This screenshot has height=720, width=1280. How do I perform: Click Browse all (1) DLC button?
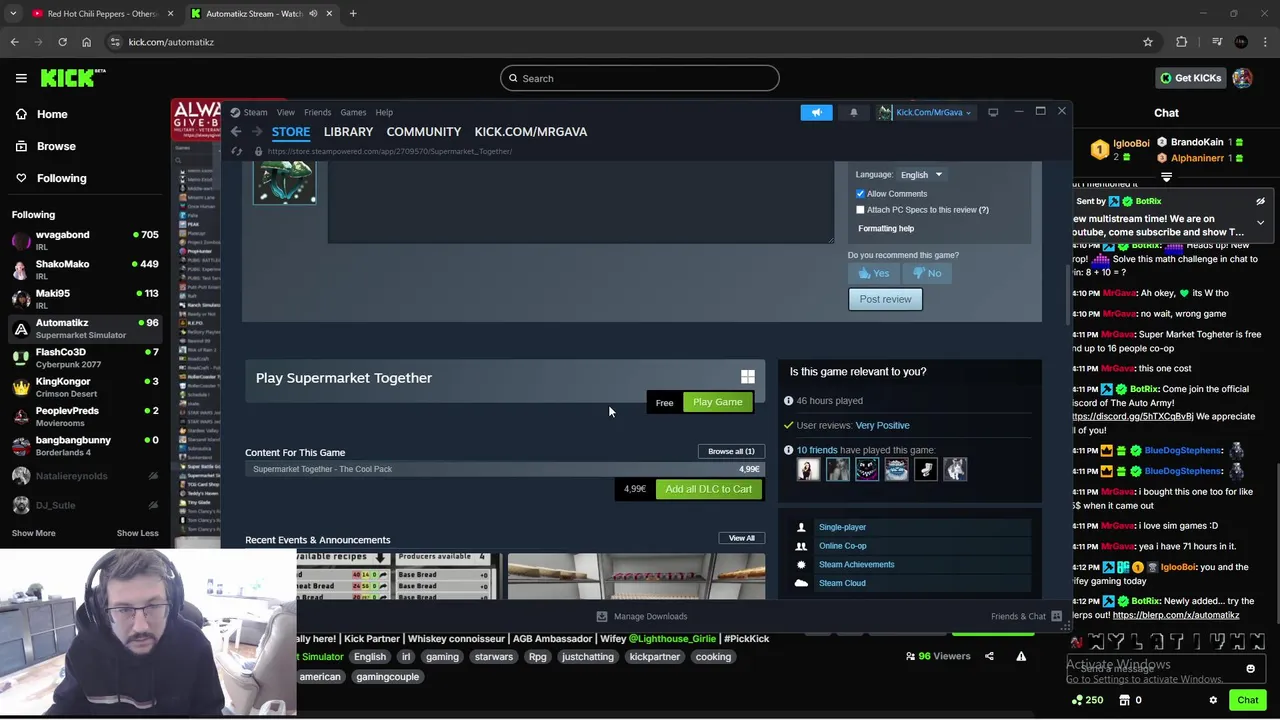coord(731,451)
